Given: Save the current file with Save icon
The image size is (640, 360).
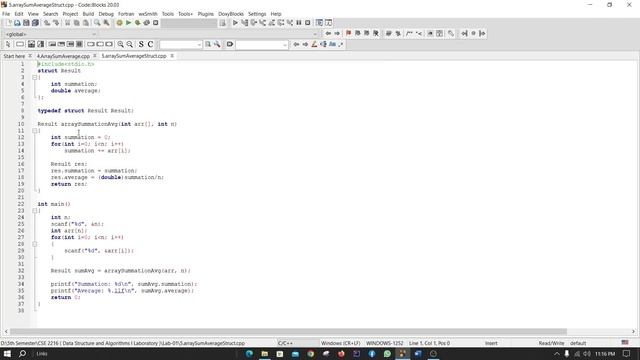Looking at the screenshot, I should coord(26,23).
